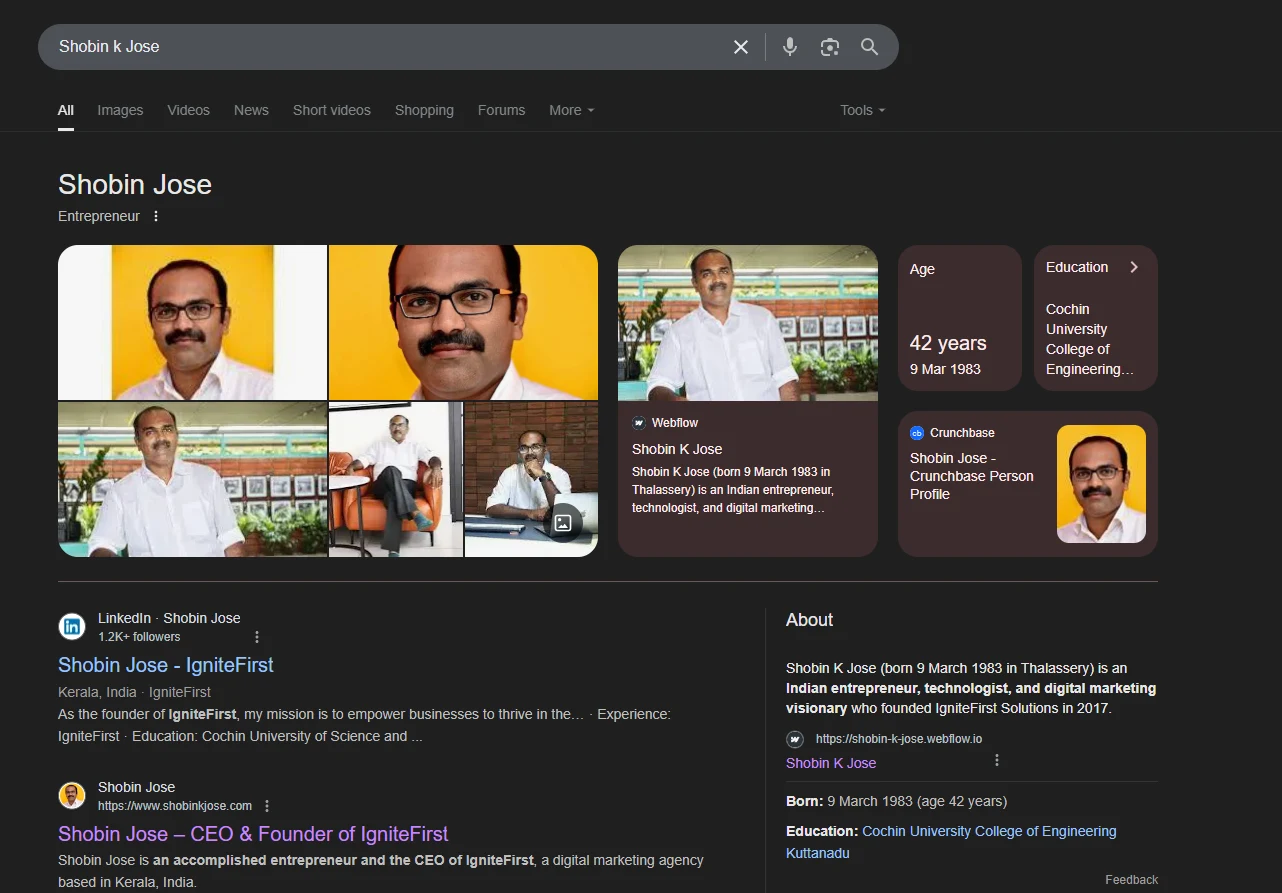
Task: Expand the More search filters dropdown
Action: pos(572,110)
